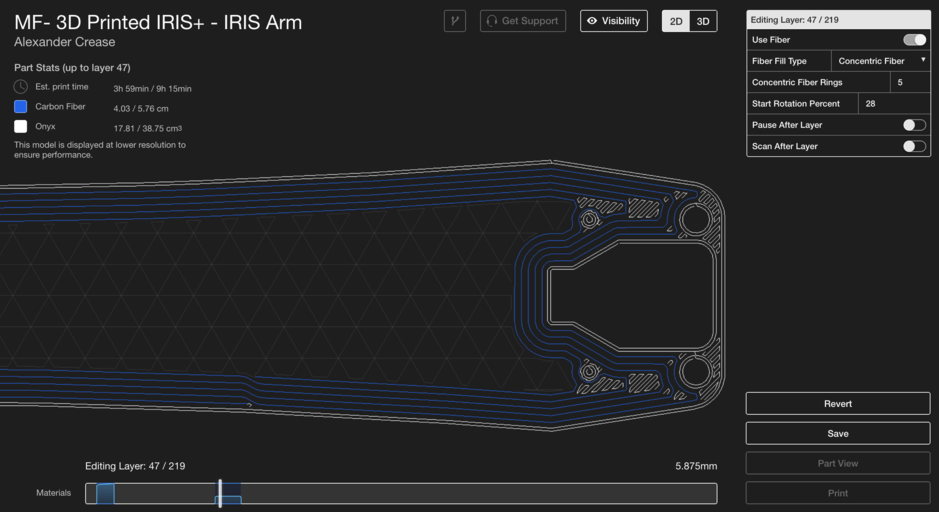Click the Carbon Fiber value 4.03 / 5.76 cm
Image resolution: width=939 pixels, height=512 pixels.
coord(141,108)
